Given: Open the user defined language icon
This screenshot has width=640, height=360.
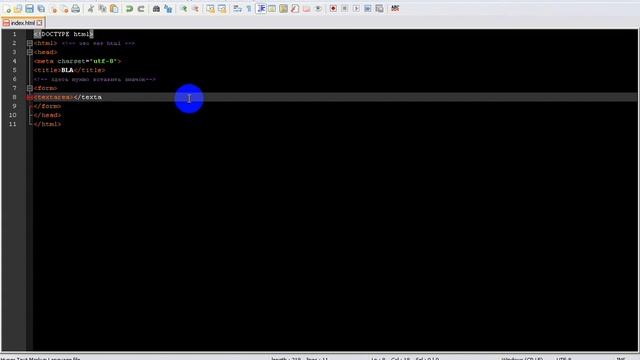Looking at the screenshot, I should click(272, 9).
